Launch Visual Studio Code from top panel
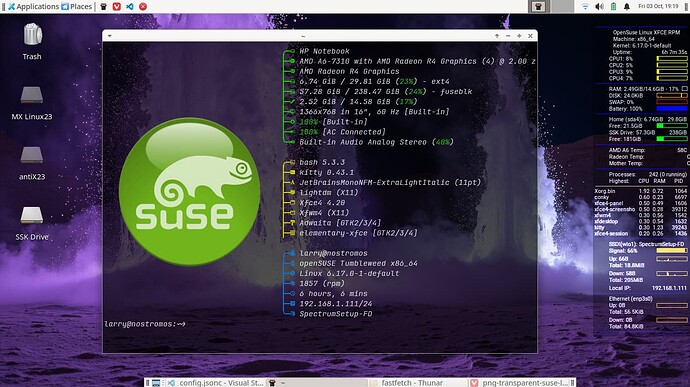Image resolution: width=690 pixels, height=387 pixels. pyautogui.click(x=130, y=7)
